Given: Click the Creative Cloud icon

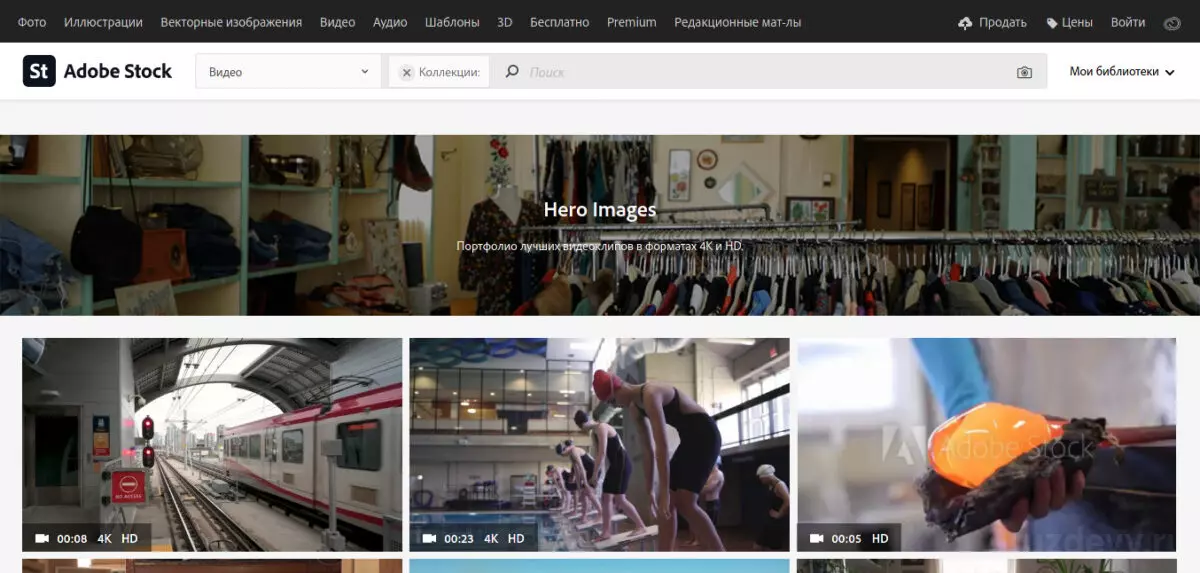Looking at the screenshot, I should 1172,22.
